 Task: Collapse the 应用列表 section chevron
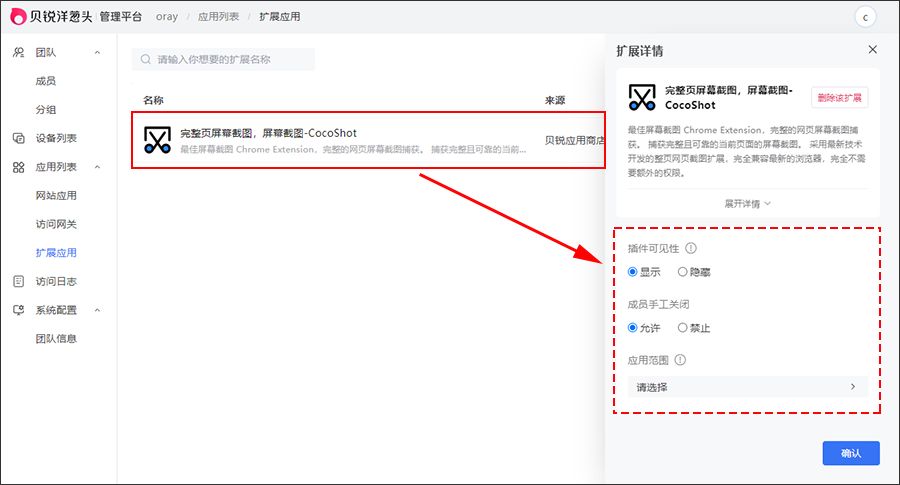98,167
